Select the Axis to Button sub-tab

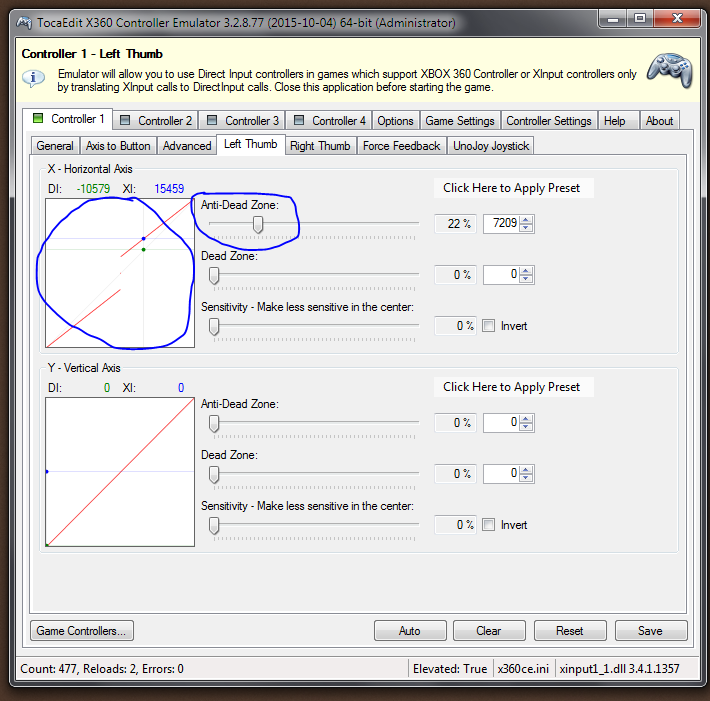pos(118,146)
